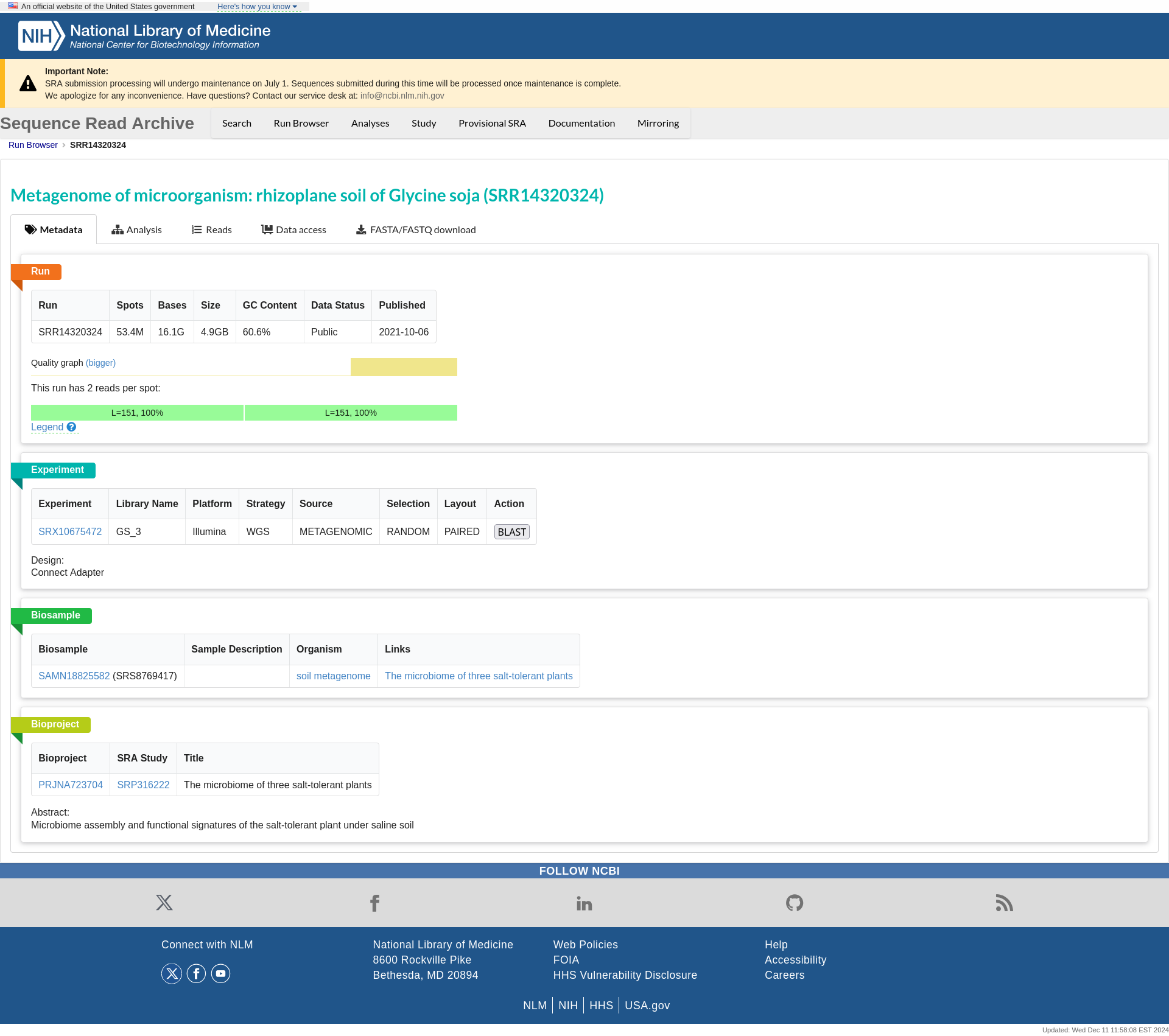This screenshot has height=1036, width=1169.
Task: Switch to the Metadata tab
Action: 54,229
